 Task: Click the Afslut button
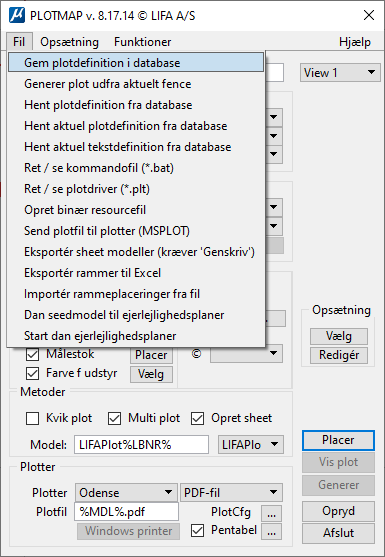pos(338,533)
